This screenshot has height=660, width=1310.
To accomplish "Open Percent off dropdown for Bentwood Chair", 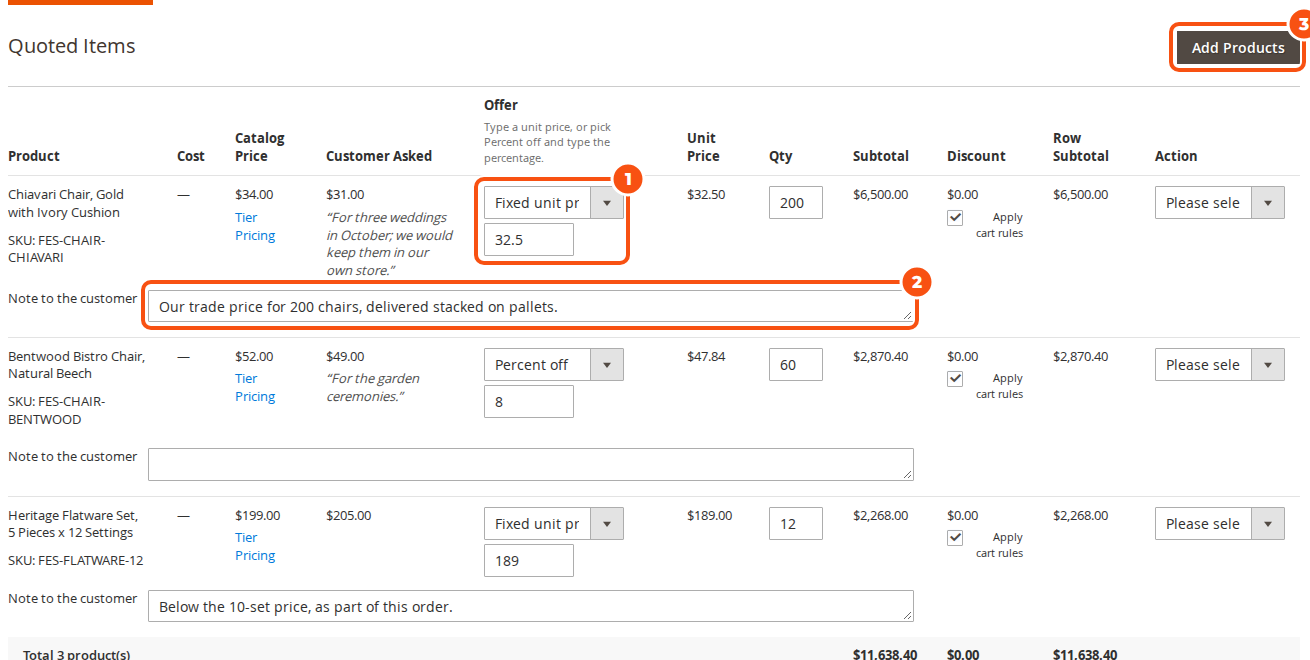I will pyautogui.click(x=554, y=365).
